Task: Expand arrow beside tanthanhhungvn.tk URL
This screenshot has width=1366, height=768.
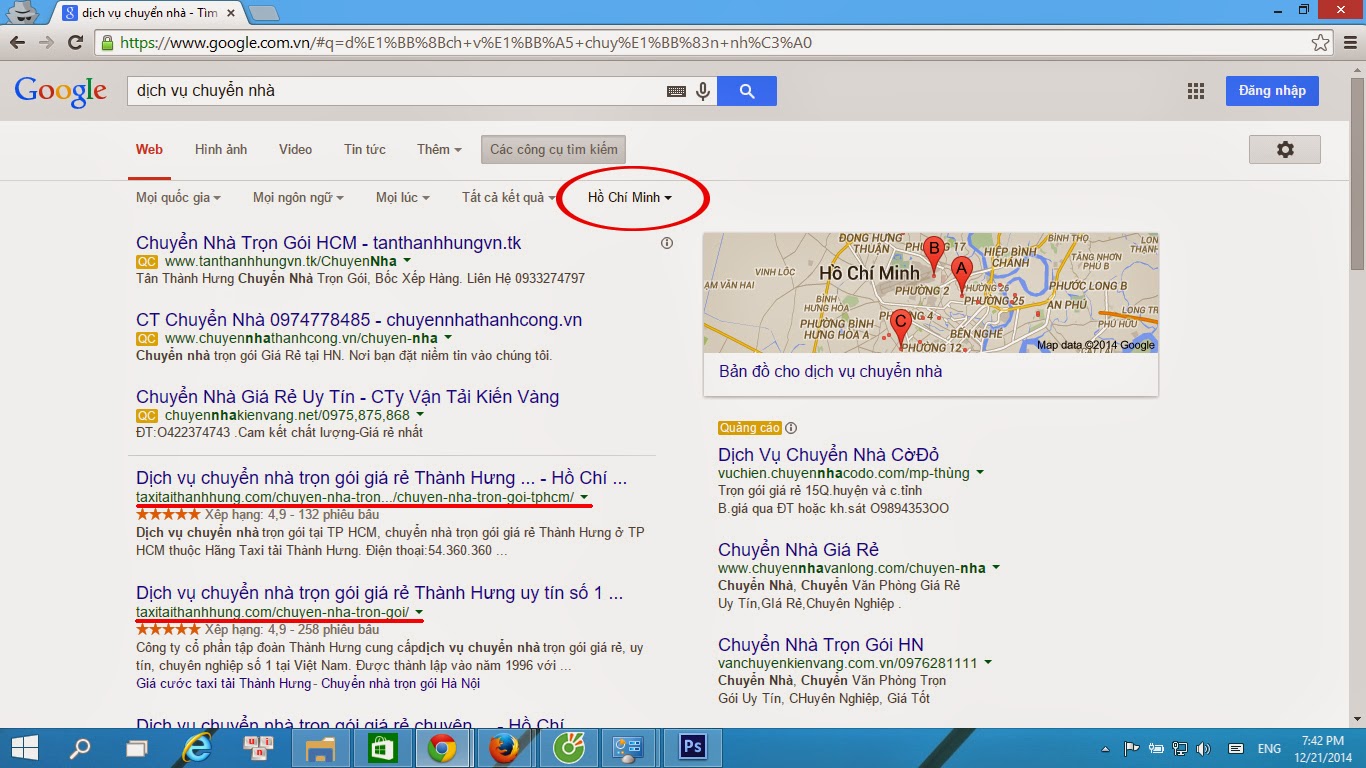Action: tap(407, 262)
